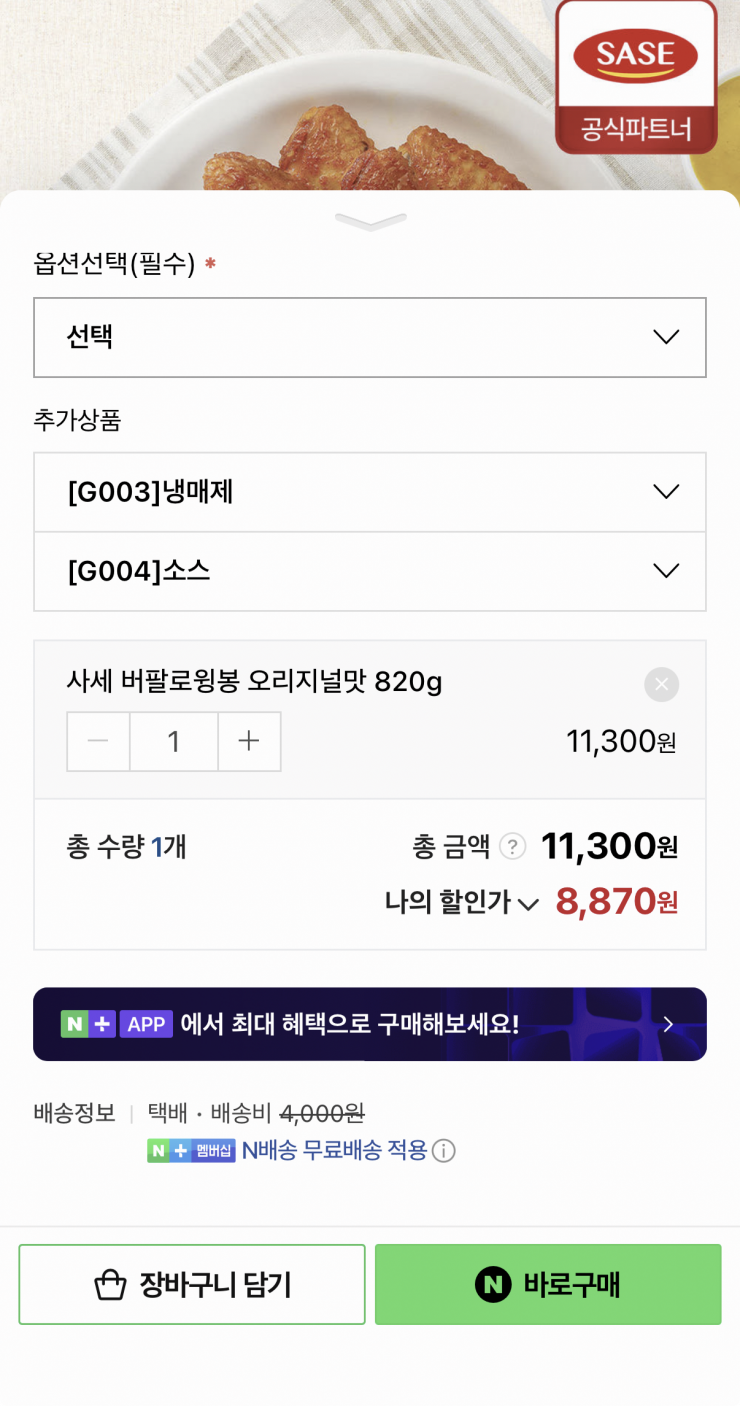Click the N logo inside 바로구매 button
The width and height of the screenshot is (740, 1406).
pyautogui.click(x=491, y=1283)
